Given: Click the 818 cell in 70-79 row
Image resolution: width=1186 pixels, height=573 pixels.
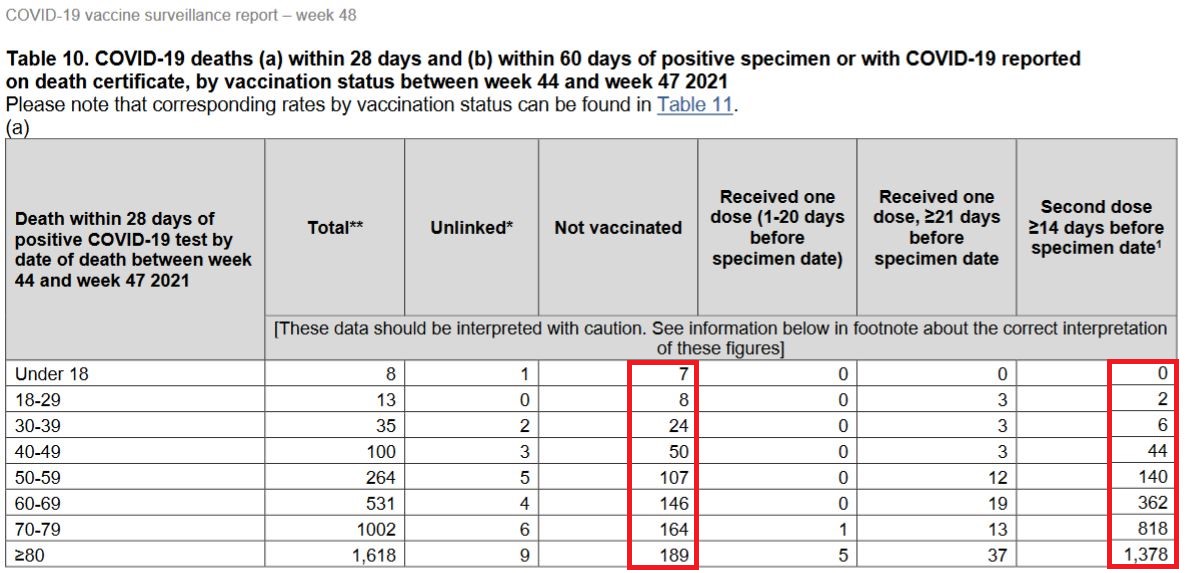Looking at the screenshot, I should point(1153,529).
